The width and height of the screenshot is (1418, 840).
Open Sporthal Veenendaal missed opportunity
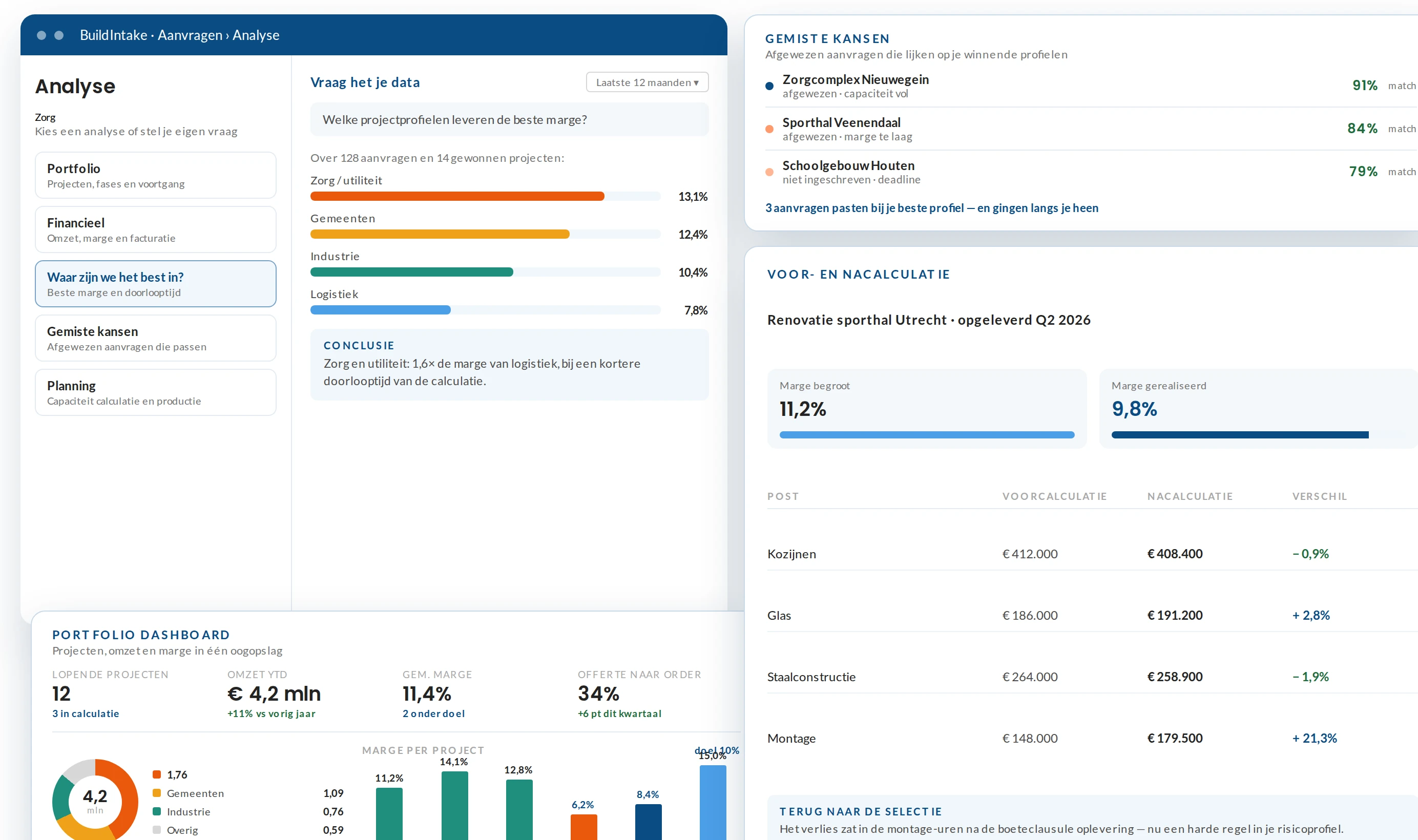[x=1090, y=129]
